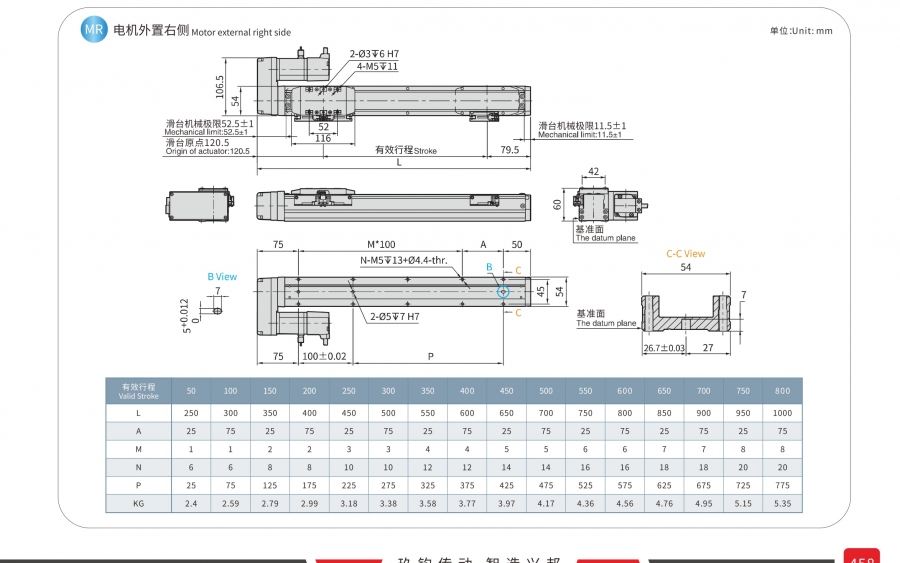Image resolution: width=900 pixels, height=563 pixels.
Task: Click the orange "C-C View" label
Action: pyautogui.click(x=685, y=254)
